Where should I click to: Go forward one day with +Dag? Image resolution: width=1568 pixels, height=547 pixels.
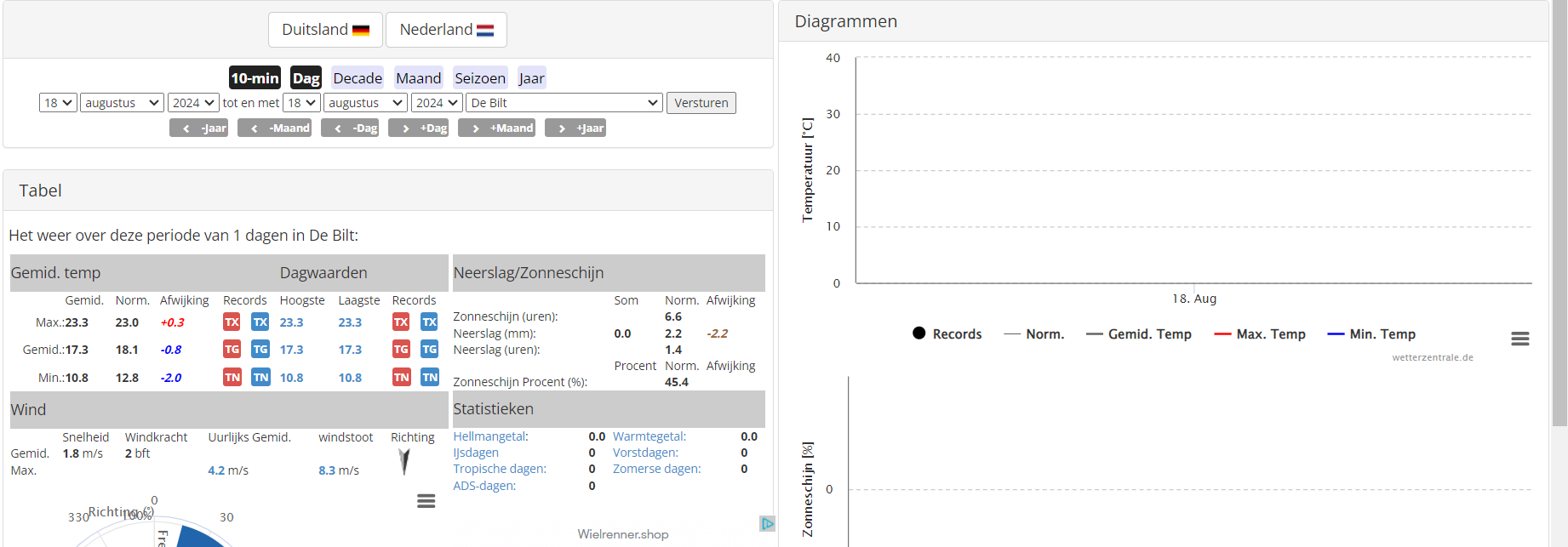(x=418, y=128)
